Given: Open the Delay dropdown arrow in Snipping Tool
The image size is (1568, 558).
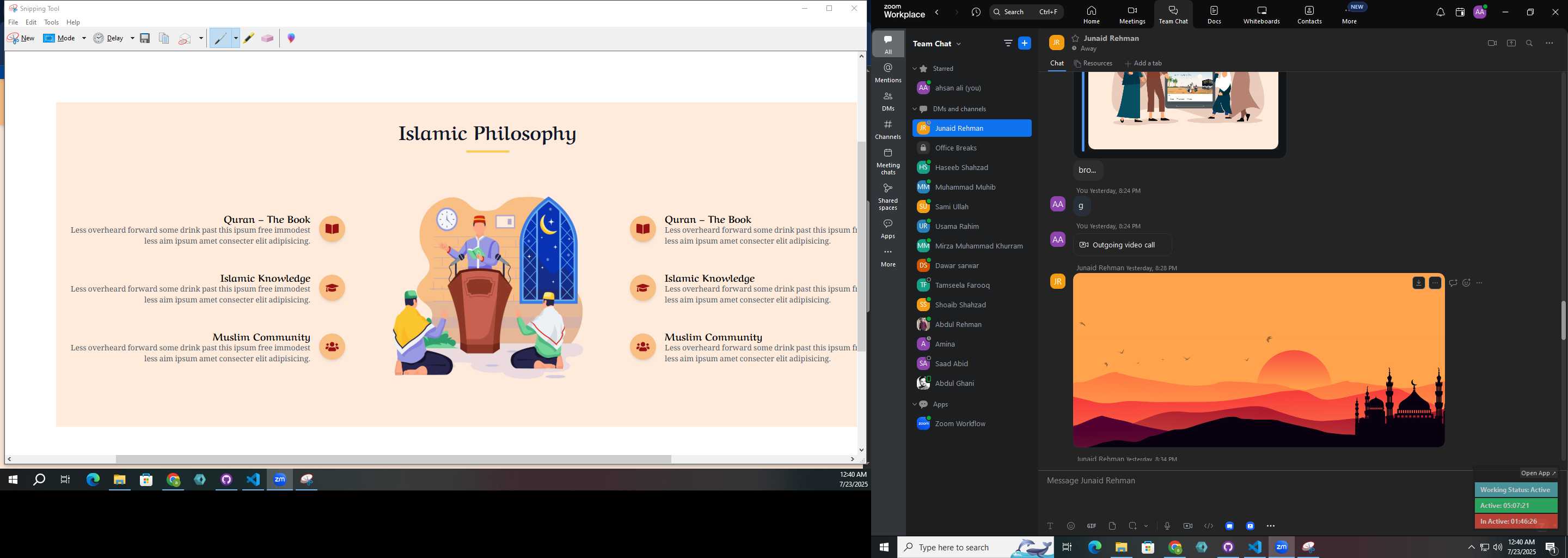Looking at the screenshot, I should pos(132,38).
